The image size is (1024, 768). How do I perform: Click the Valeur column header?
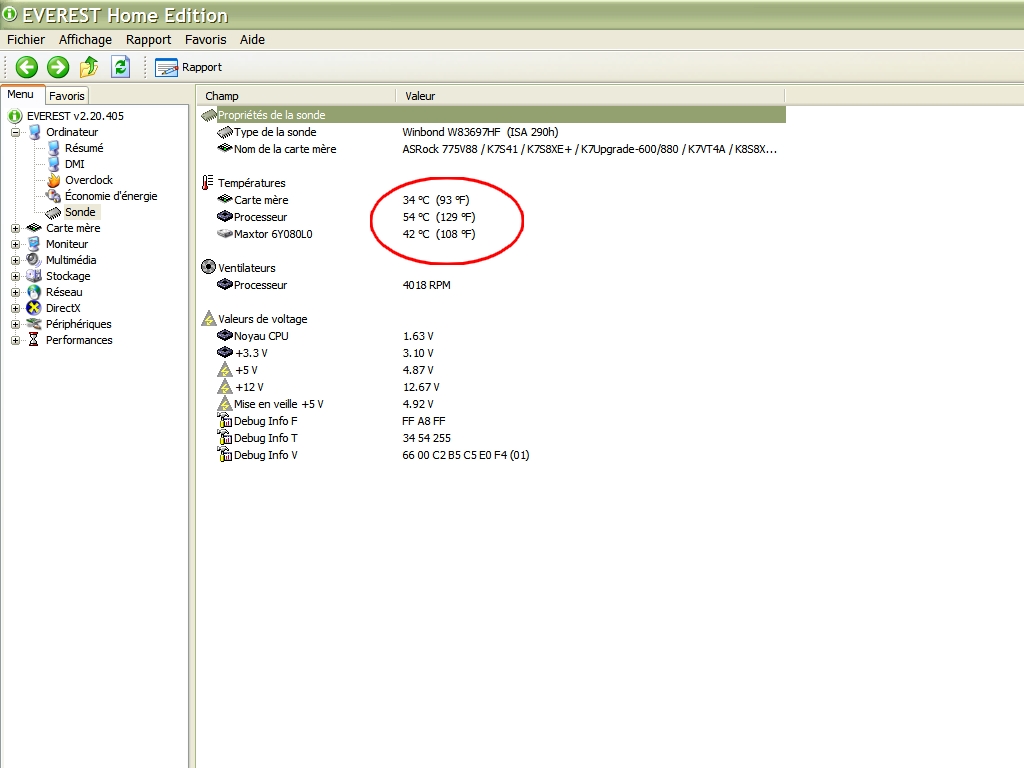[420, 96]
